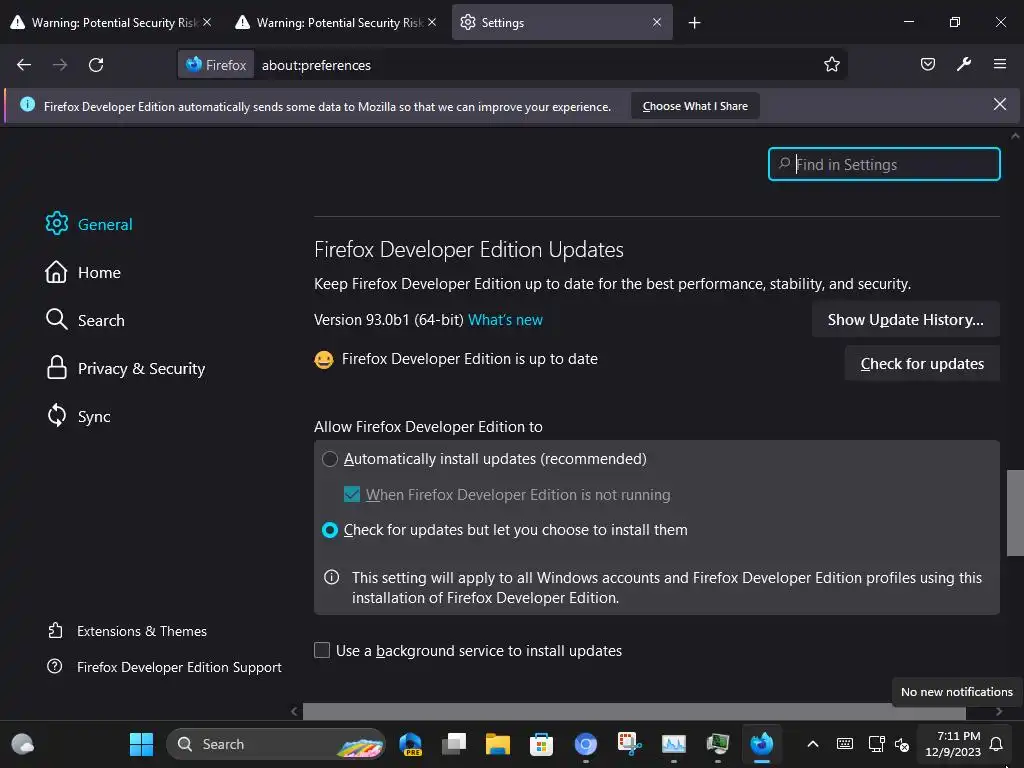The width and height of the screenshot is (1024, 768).
Task: Click the horizontal scrollbar left arrow
Action: point(294,711)
